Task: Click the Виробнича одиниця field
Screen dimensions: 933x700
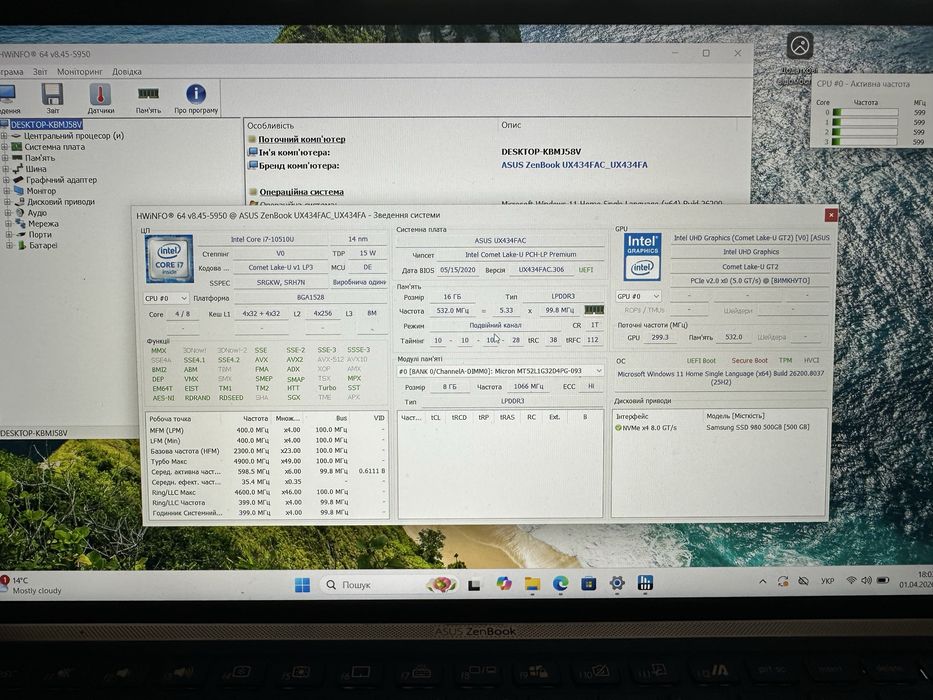Action: click(x=359, y=282)
